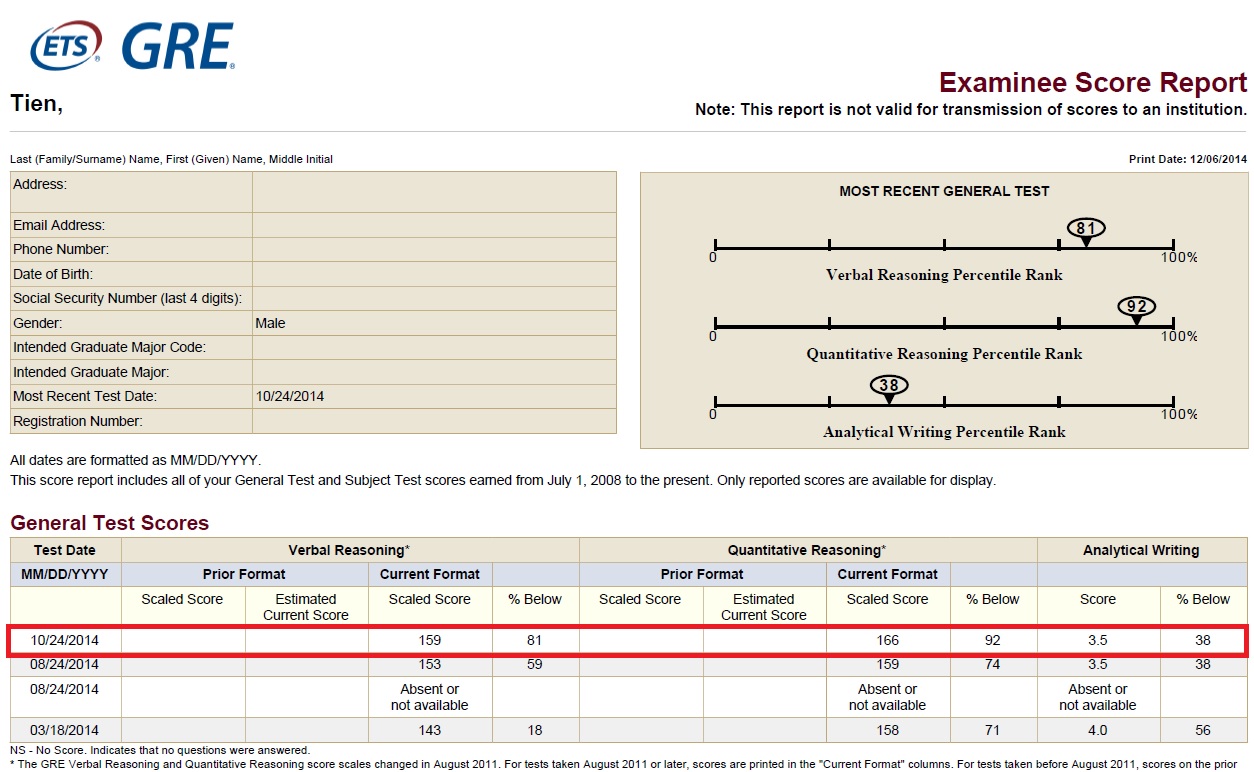The image size is (1254, 772).
Task: Click Quantitative % Below 92 in 10/24/2014 row
Action: [993, 640]
